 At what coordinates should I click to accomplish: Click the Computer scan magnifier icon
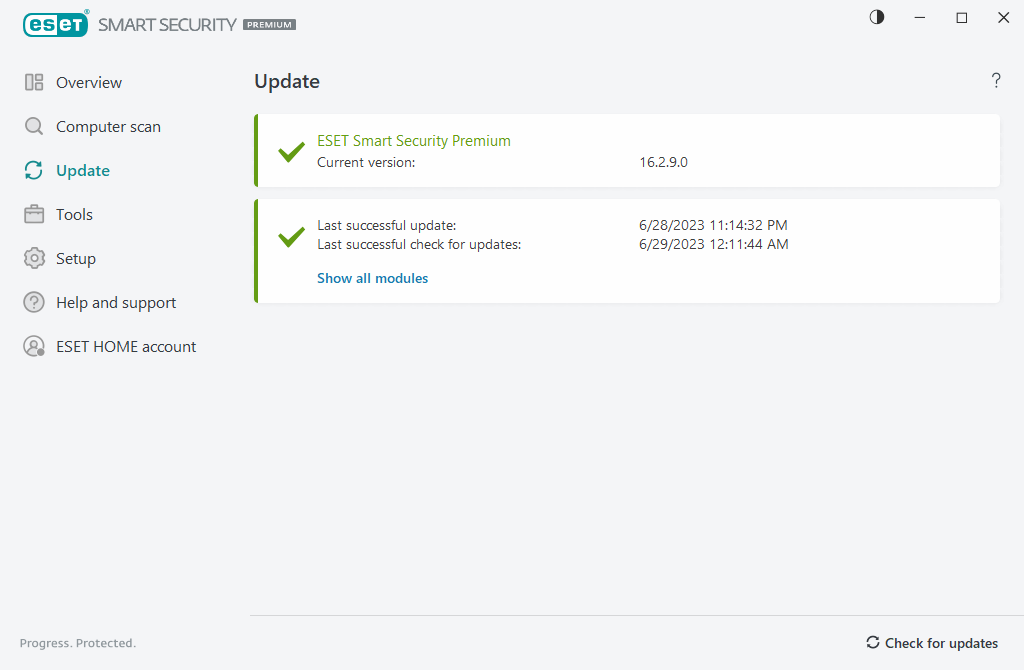34,127
